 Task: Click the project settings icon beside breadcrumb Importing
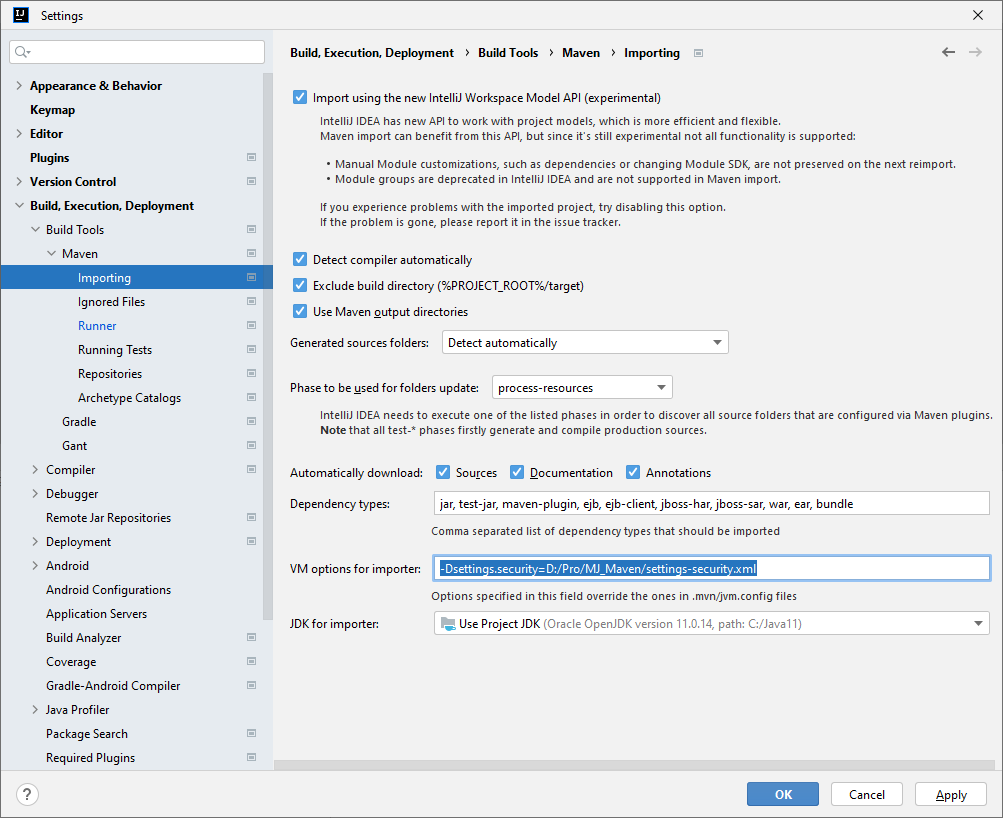[698, 53]
